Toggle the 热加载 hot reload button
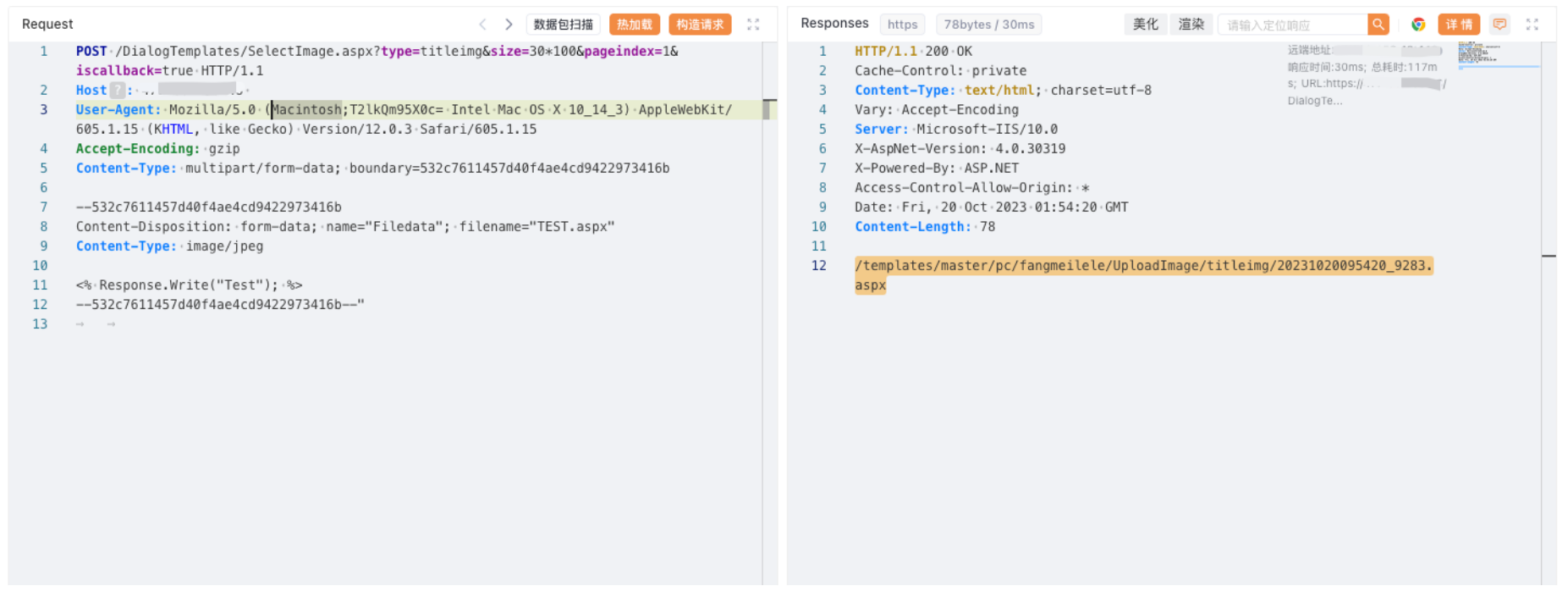 [634, 25]
